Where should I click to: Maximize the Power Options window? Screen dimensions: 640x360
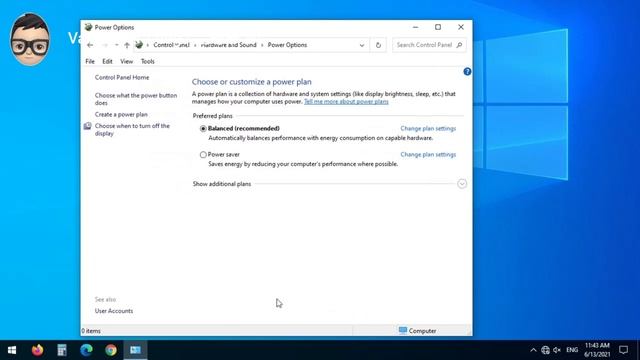click(438, 27)
